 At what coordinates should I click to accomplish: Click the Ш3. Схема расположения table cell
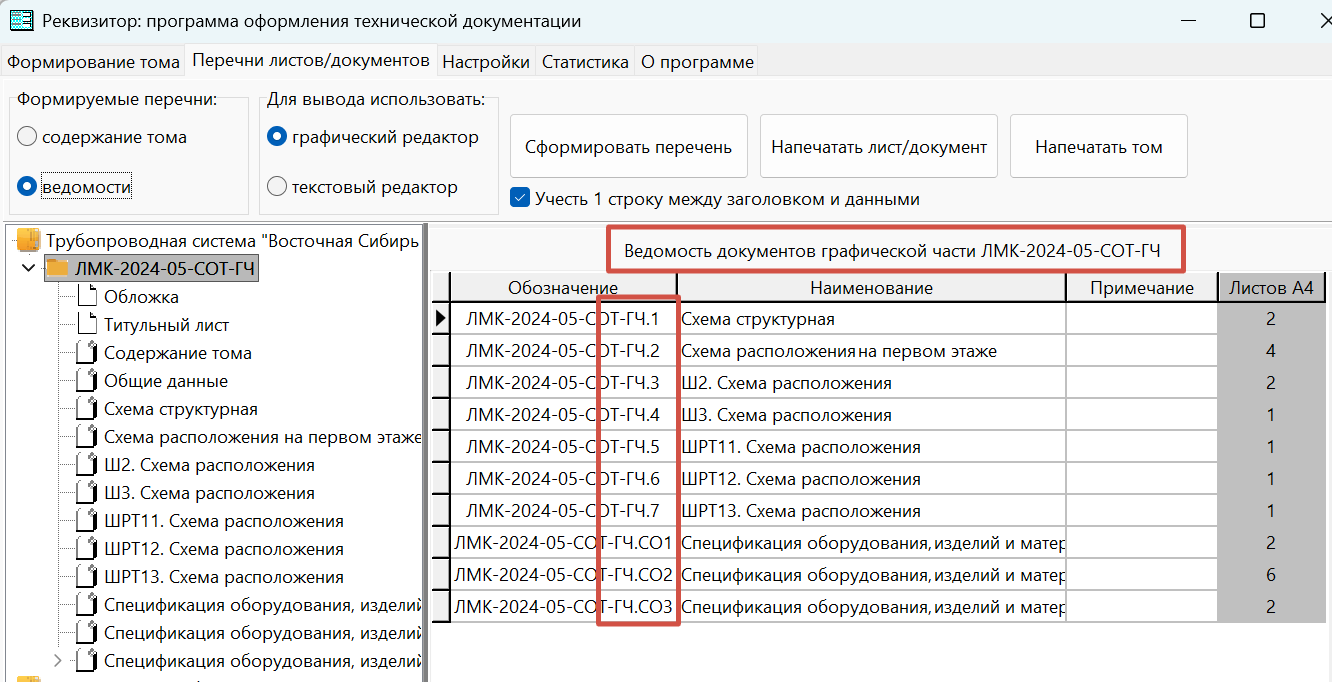pyautogui.click(x=871, y=415)
